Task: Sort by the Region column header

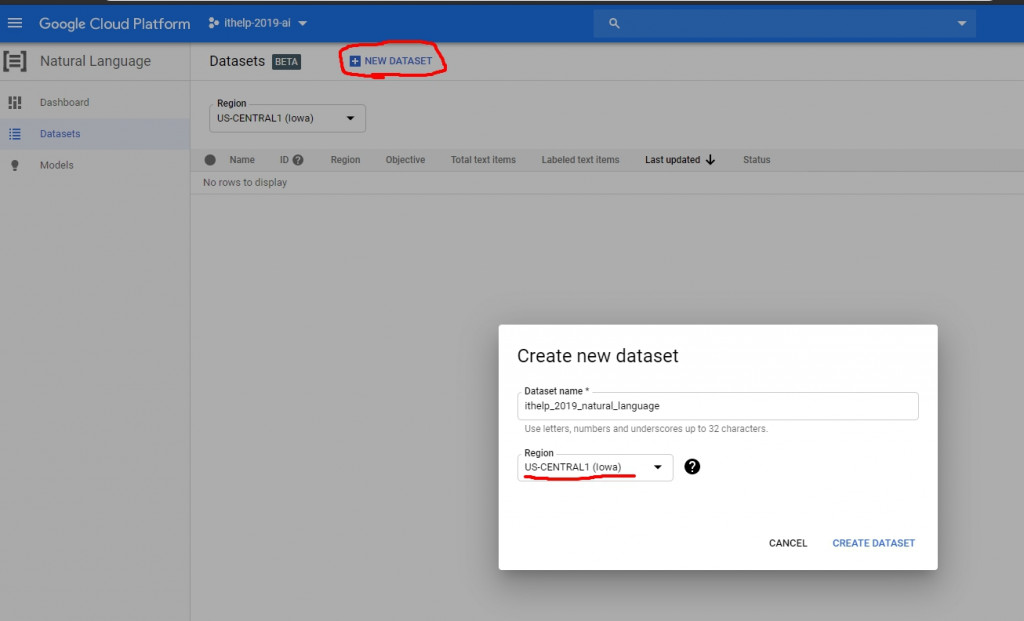Action: tap(345, 159)
